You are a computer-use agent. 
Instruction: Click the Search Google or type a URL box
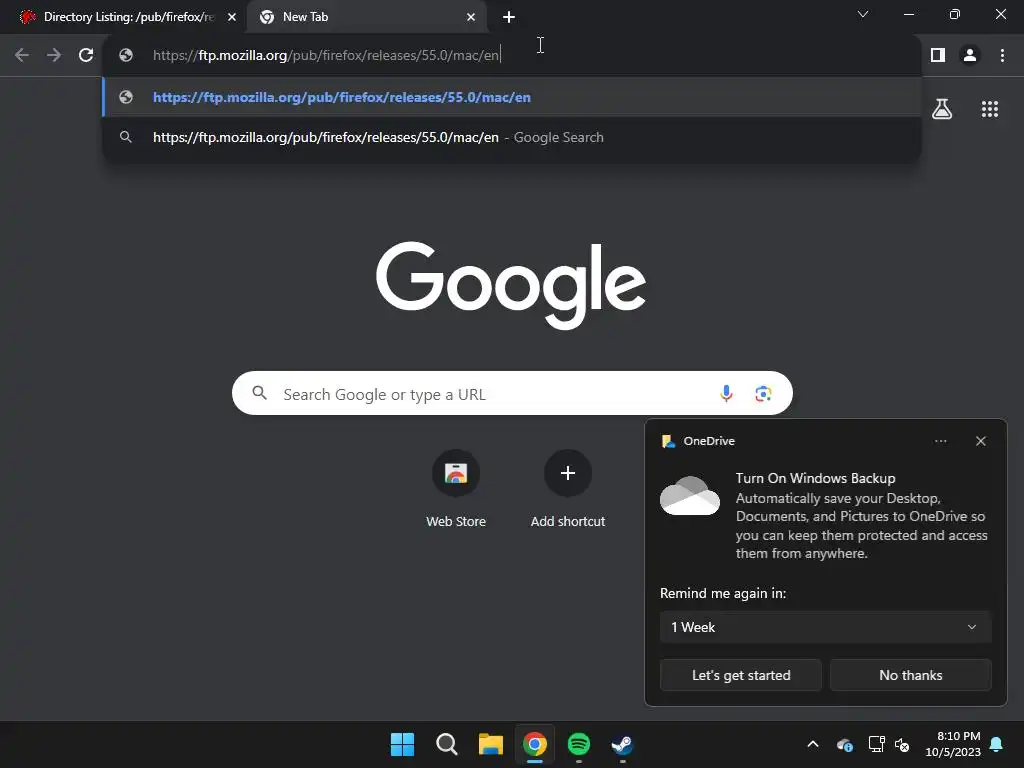coord(512,393)
